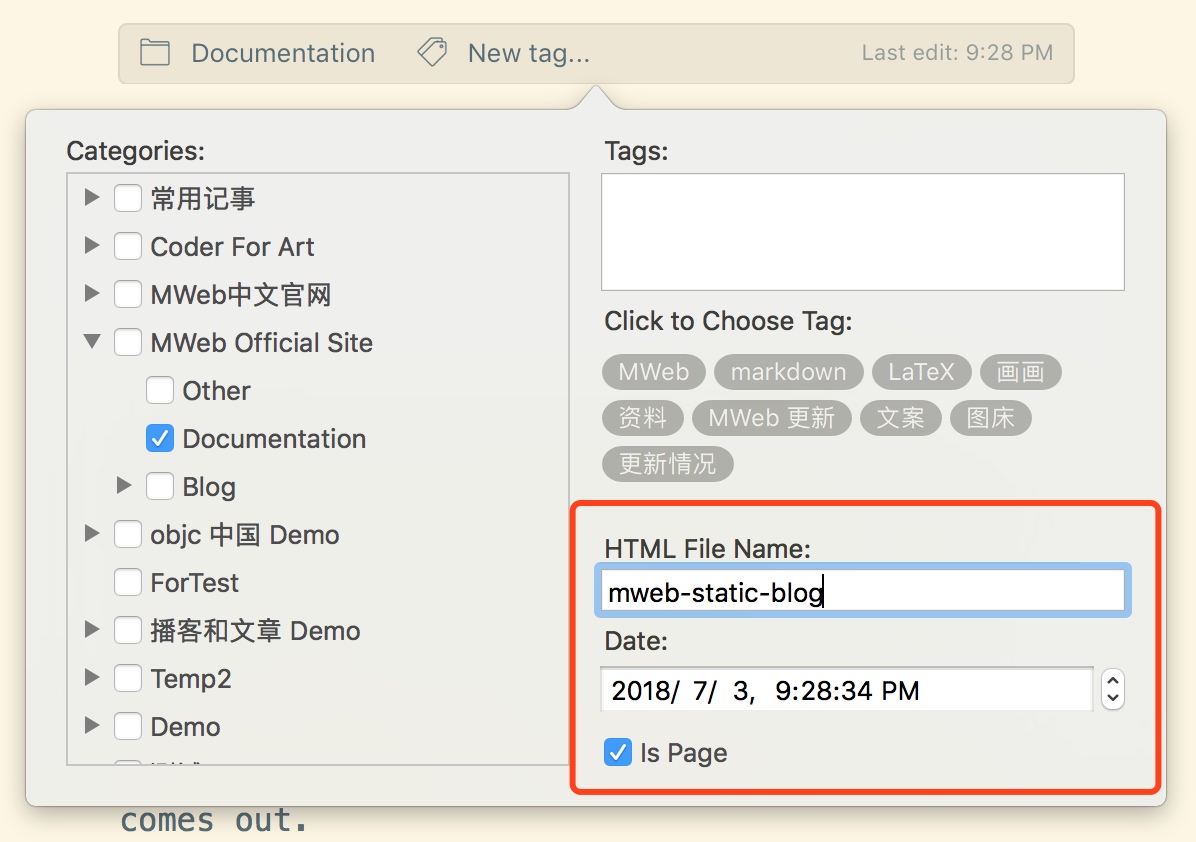The width and height of the screenshot is (1196, 842).
Task: Pick the 图床 tag
Action: [x=990, y=418]
